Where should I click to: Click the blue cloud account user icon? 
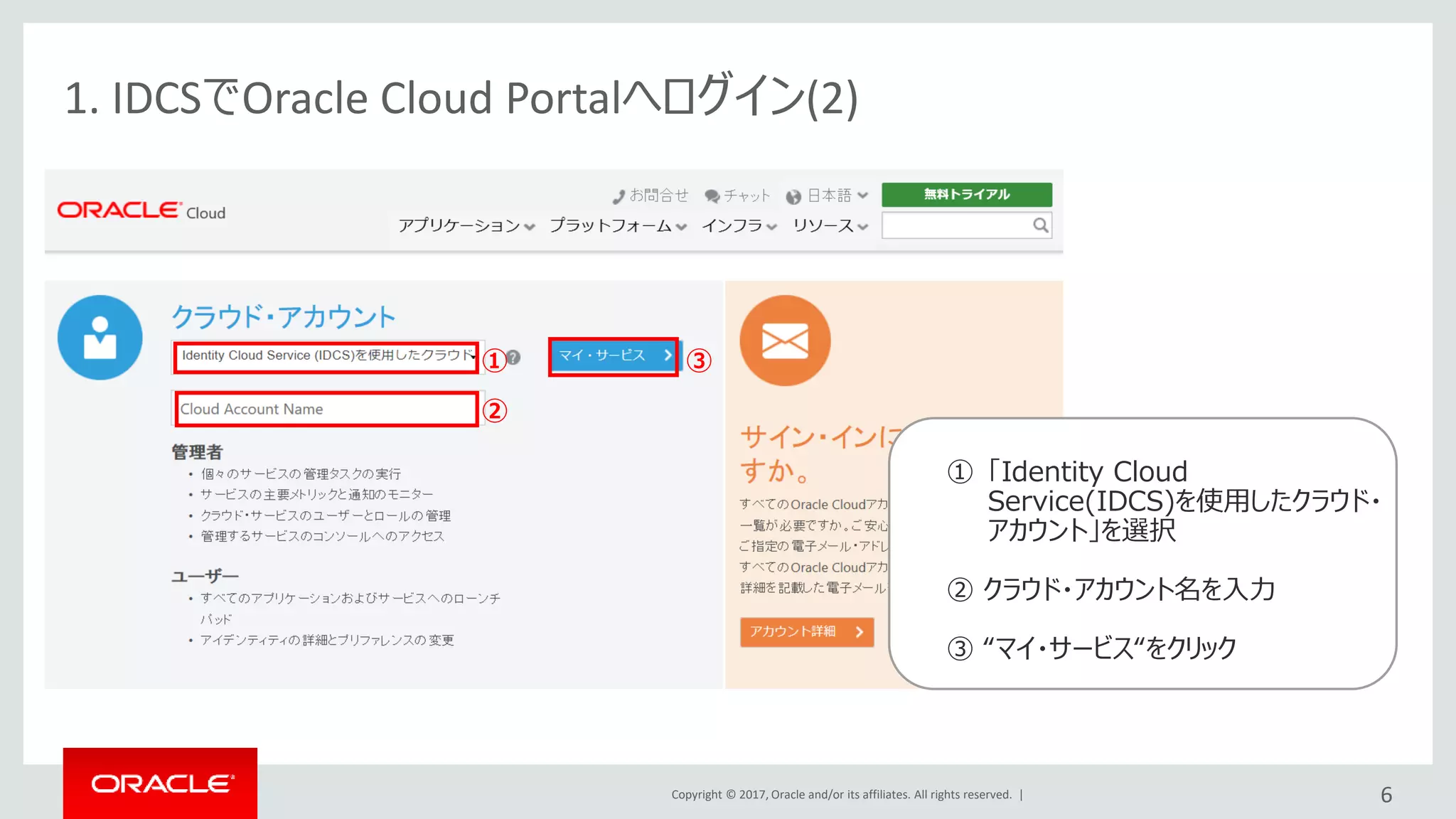(x=100, y=338)
